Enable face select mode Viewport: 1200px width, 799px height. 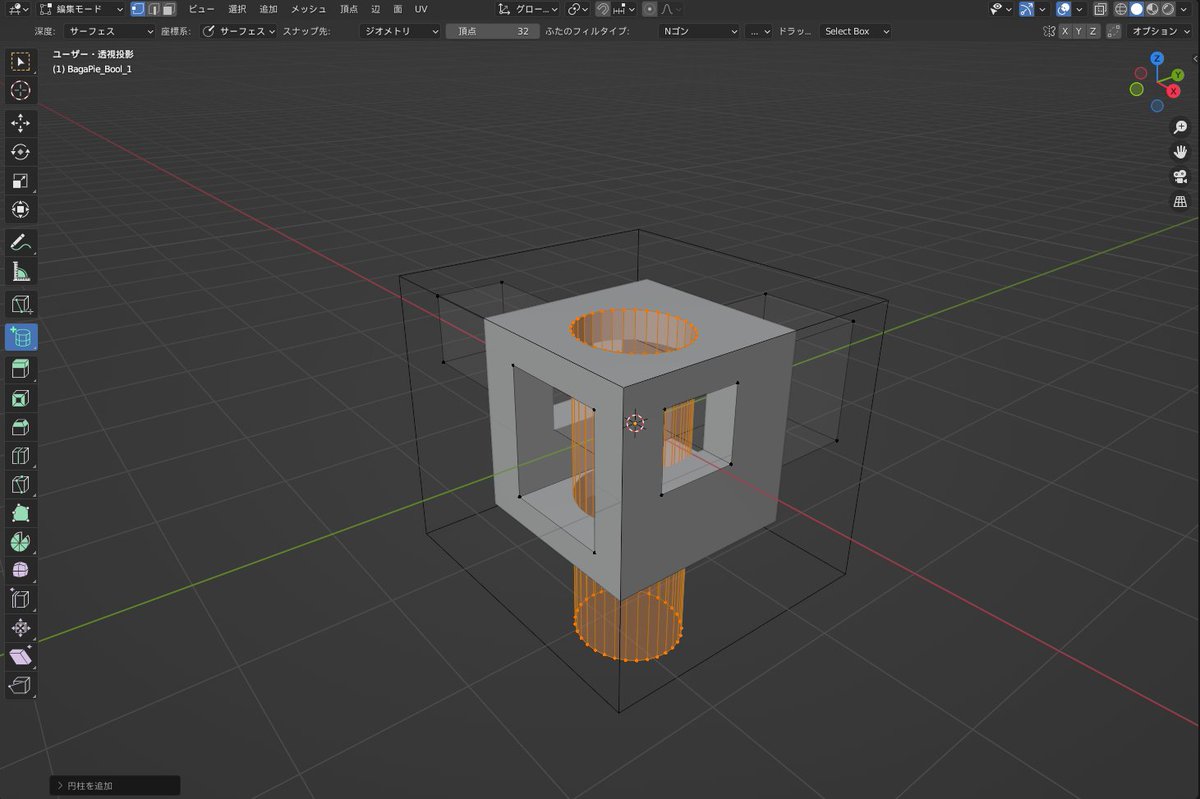[x=169, y=9]
